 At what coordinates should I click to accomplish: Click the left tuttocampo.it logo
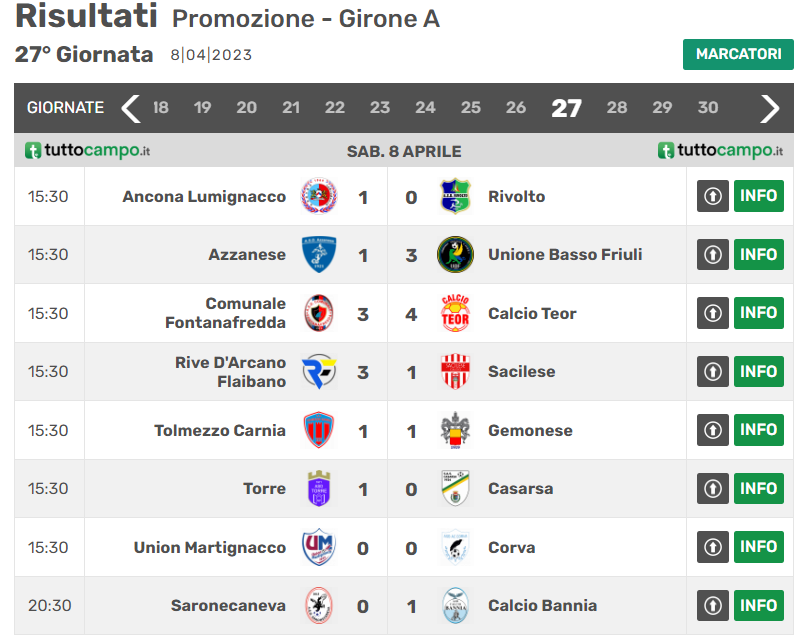pos(88,151)
